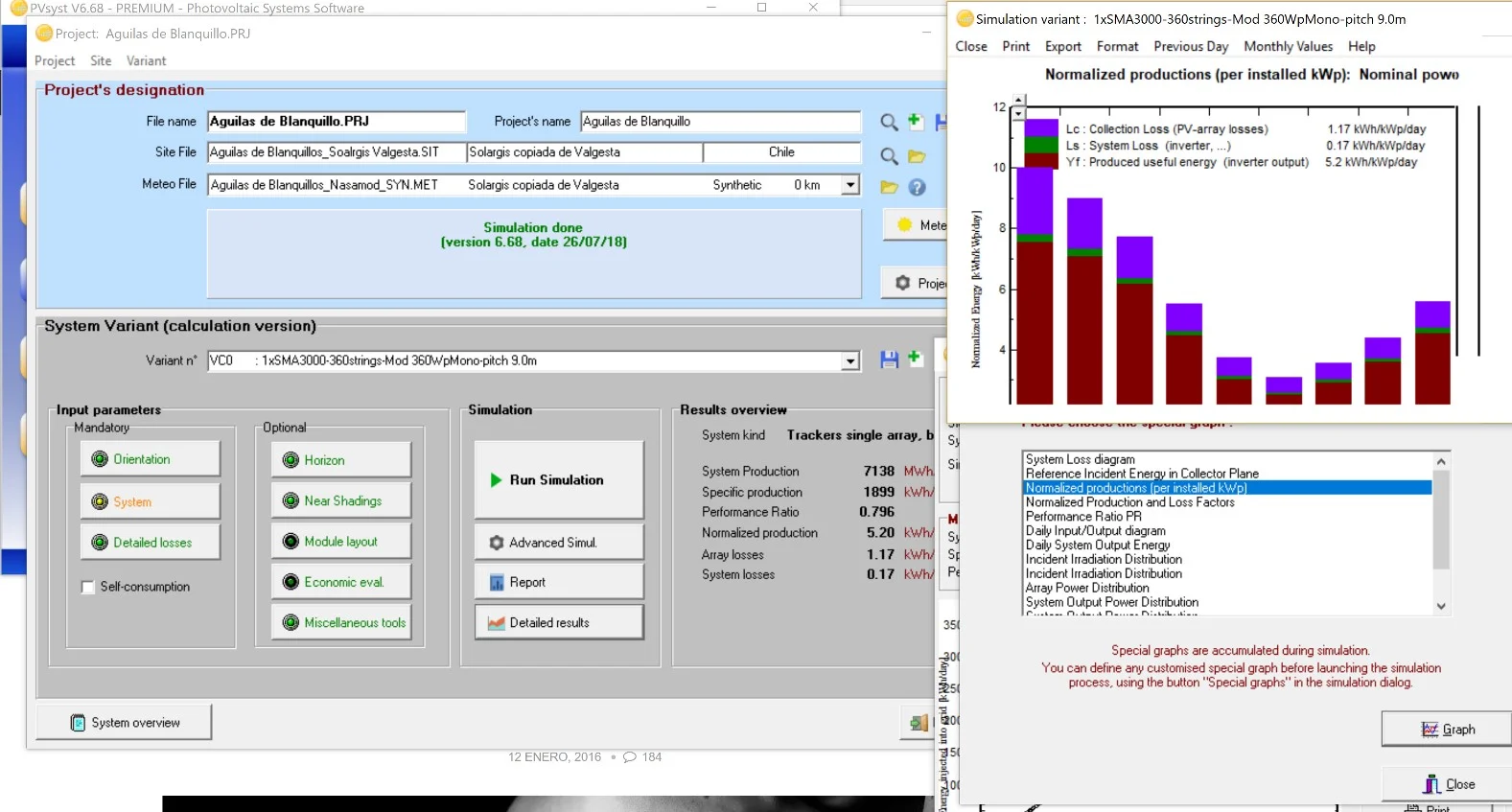Open the Variant menu
This screenshot has width=1512, height=812.
(146, 60)
